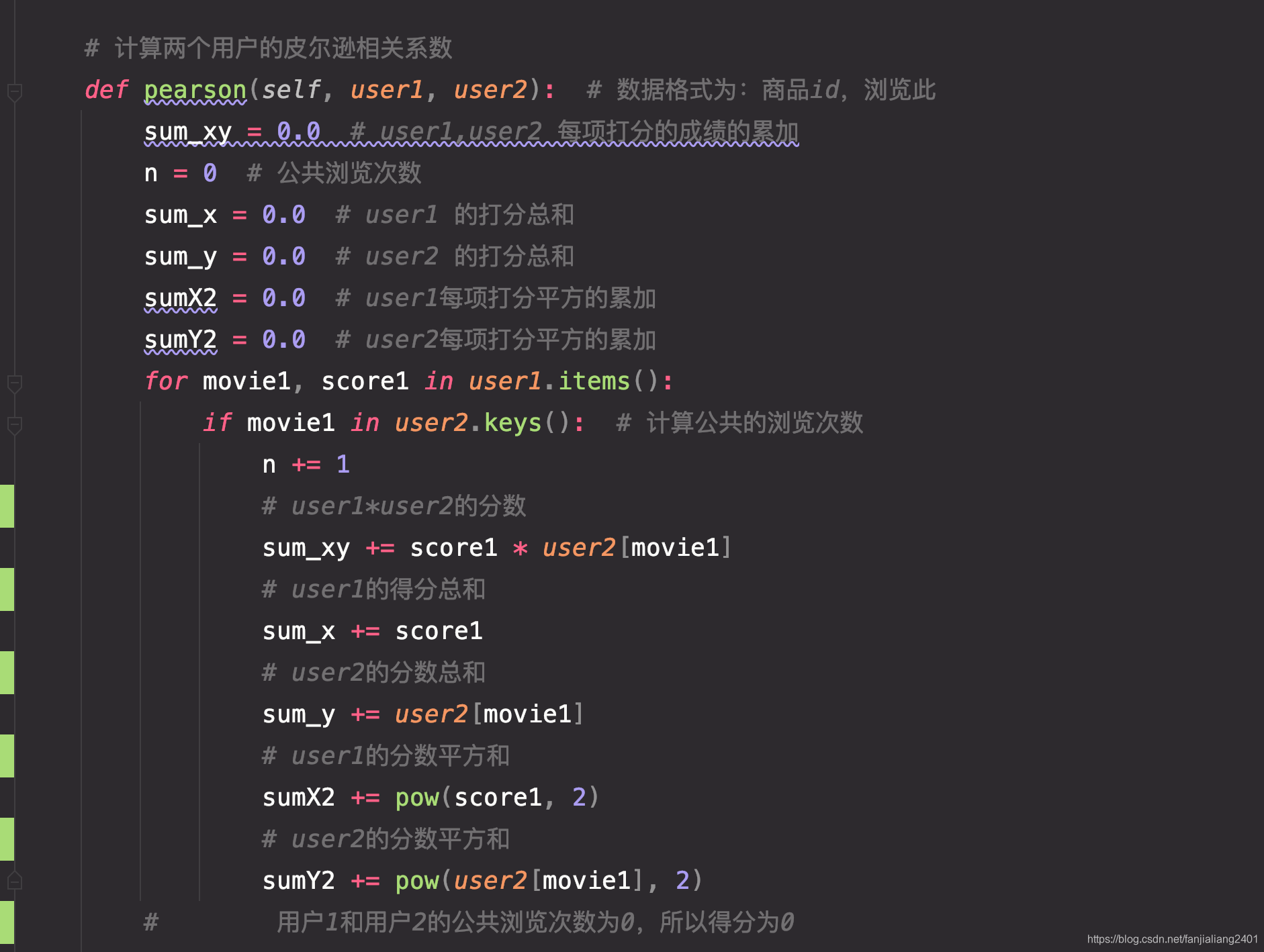Click the comment user1*user2的分数
Image resolution: width=1264 pixels, height=952 pixels.
[394, 506]
